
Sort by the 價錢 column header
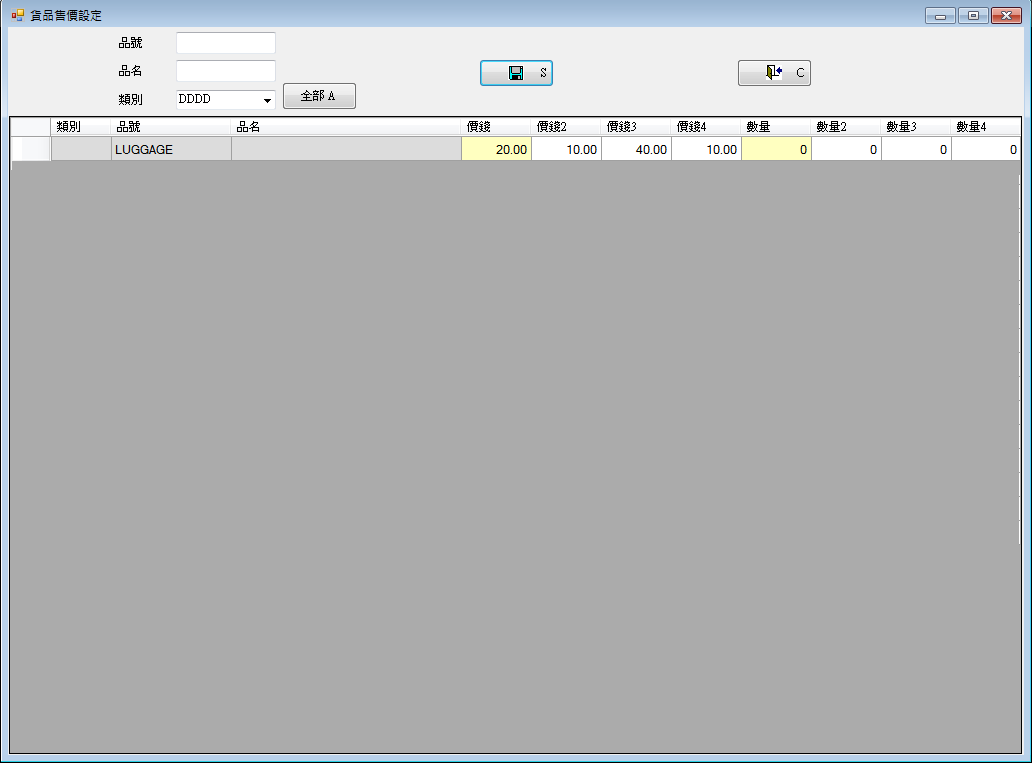tap(496, 127)
